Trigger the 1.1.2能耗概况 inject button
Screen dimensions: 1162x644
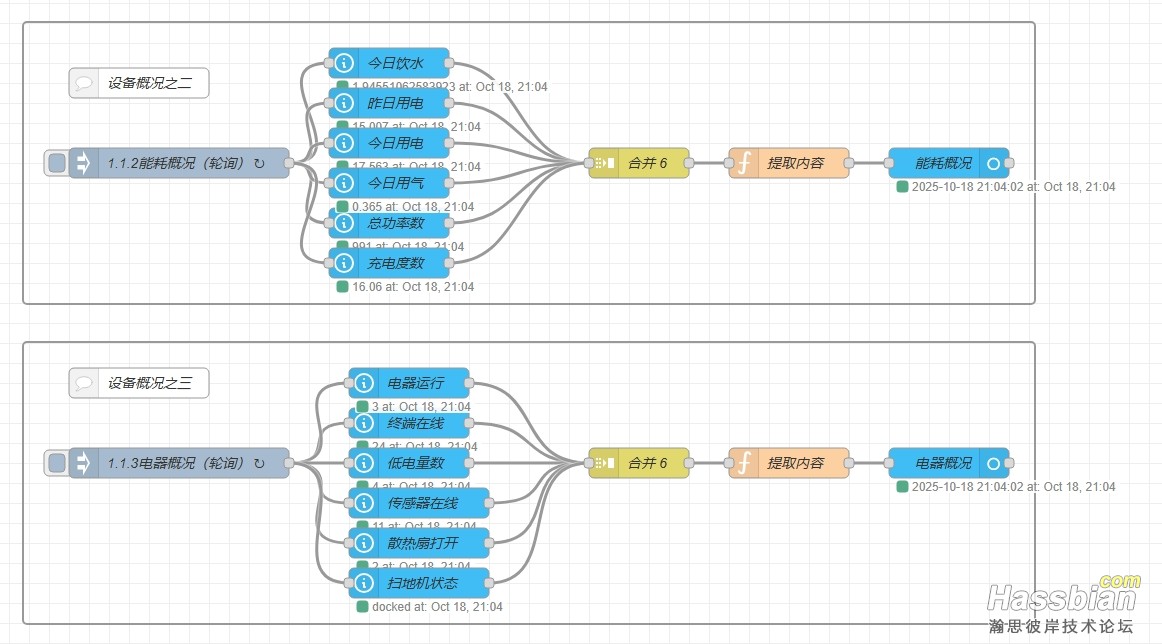[57, 163]
